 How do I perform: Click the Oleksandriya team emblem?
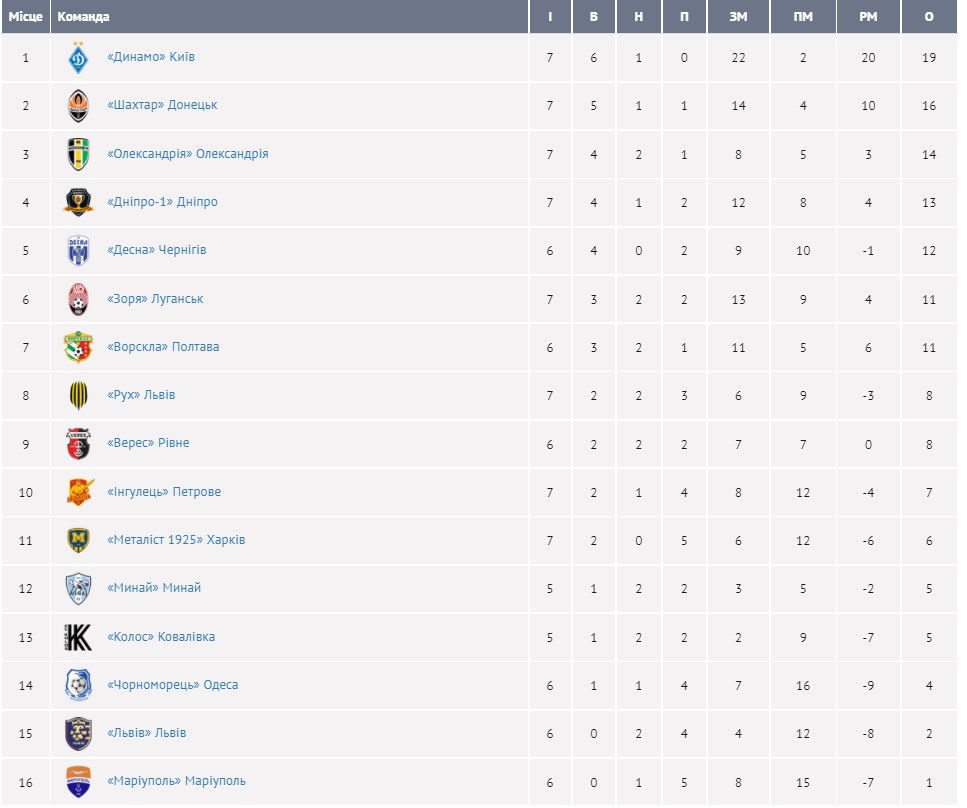[x=78, y=154]
